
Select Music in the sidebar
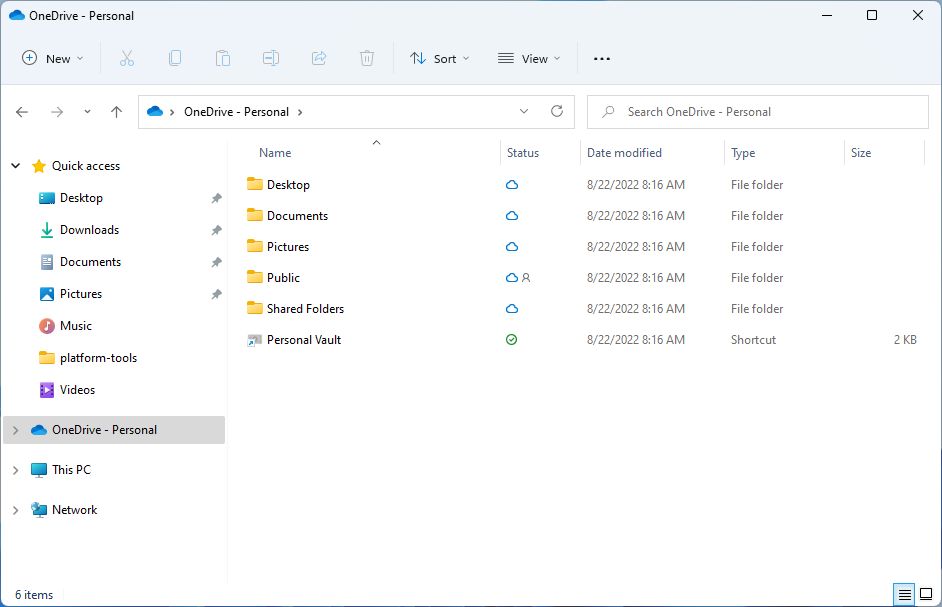tap(76, 326)
